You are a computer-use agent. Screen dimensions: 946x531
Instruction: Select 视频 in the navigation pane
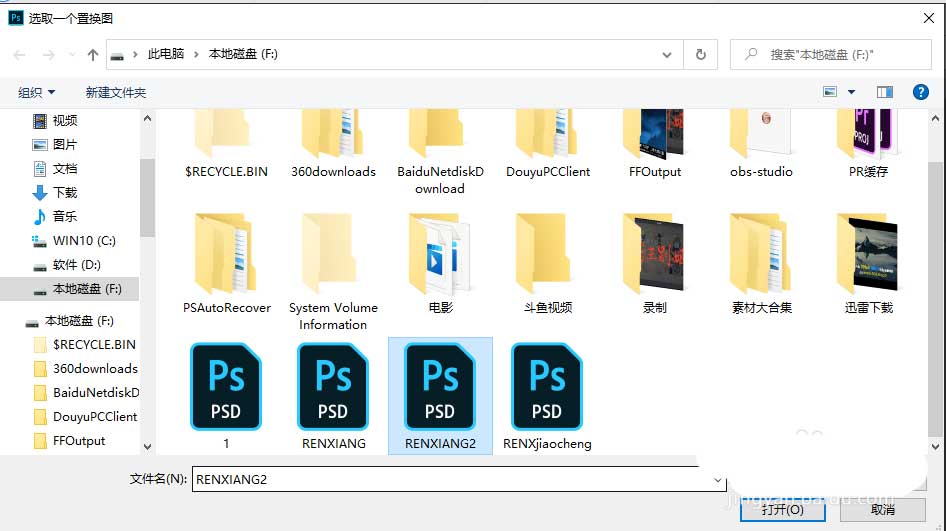point(65,121)
